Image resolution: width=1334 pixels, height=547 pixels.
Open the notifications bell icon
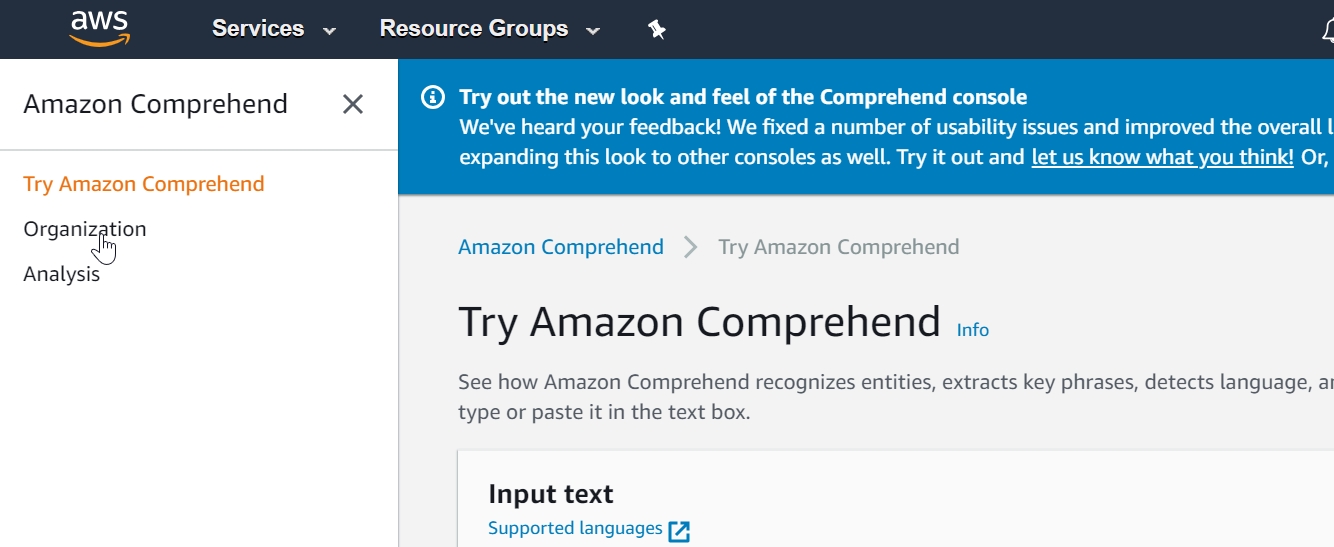tap(1327, 30)
